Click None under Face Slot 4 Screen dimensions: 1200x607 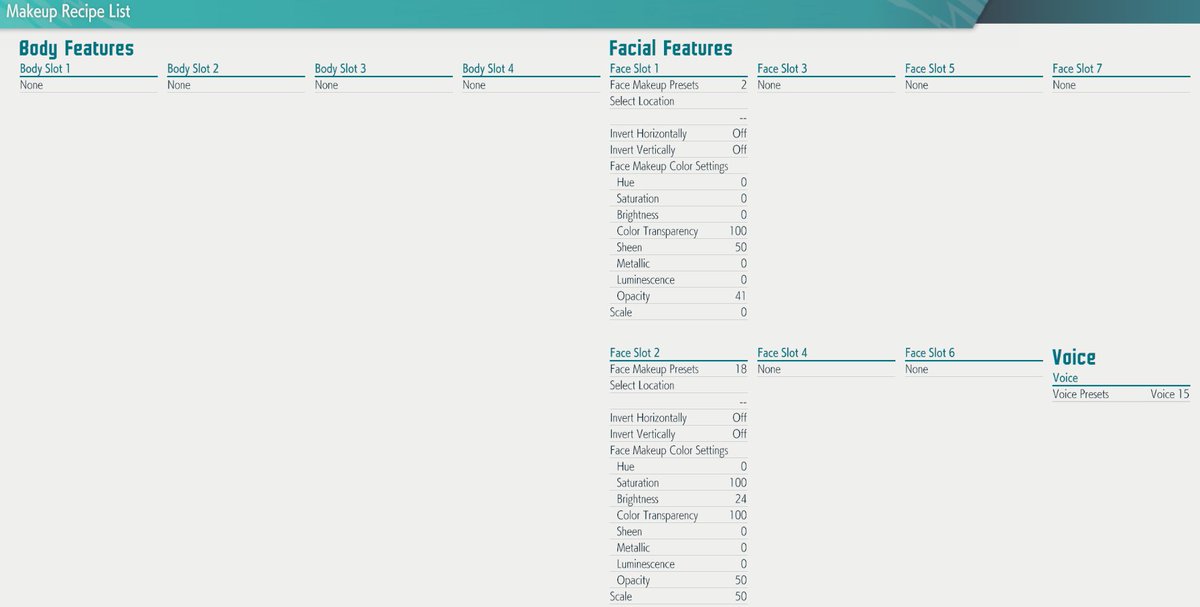click(769, 369)
